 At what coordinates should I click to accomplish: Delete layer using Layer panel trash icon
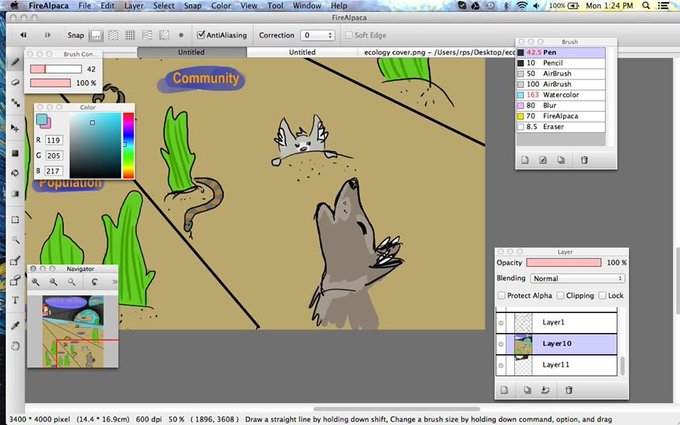click(569, 390)
